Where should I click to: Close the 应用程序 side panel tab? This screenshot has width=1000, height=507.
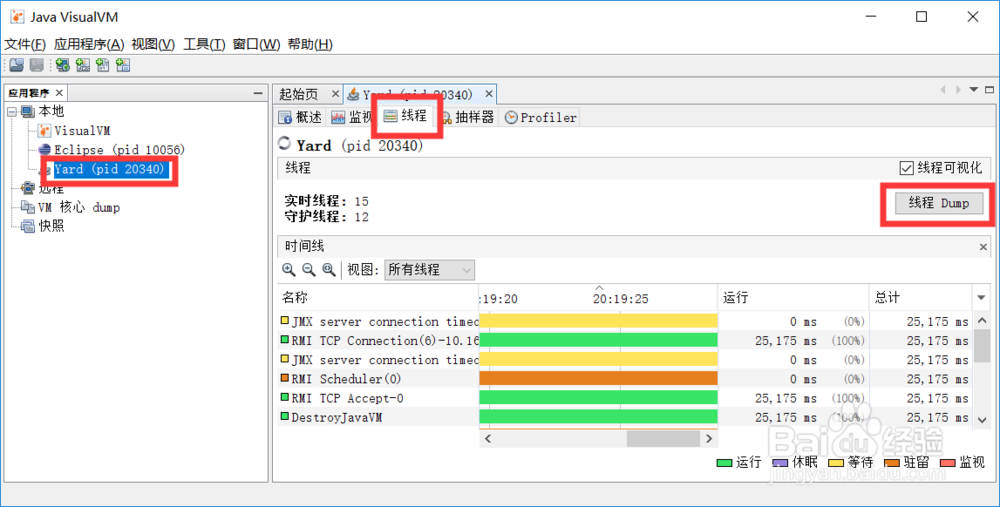pos(59,93)
